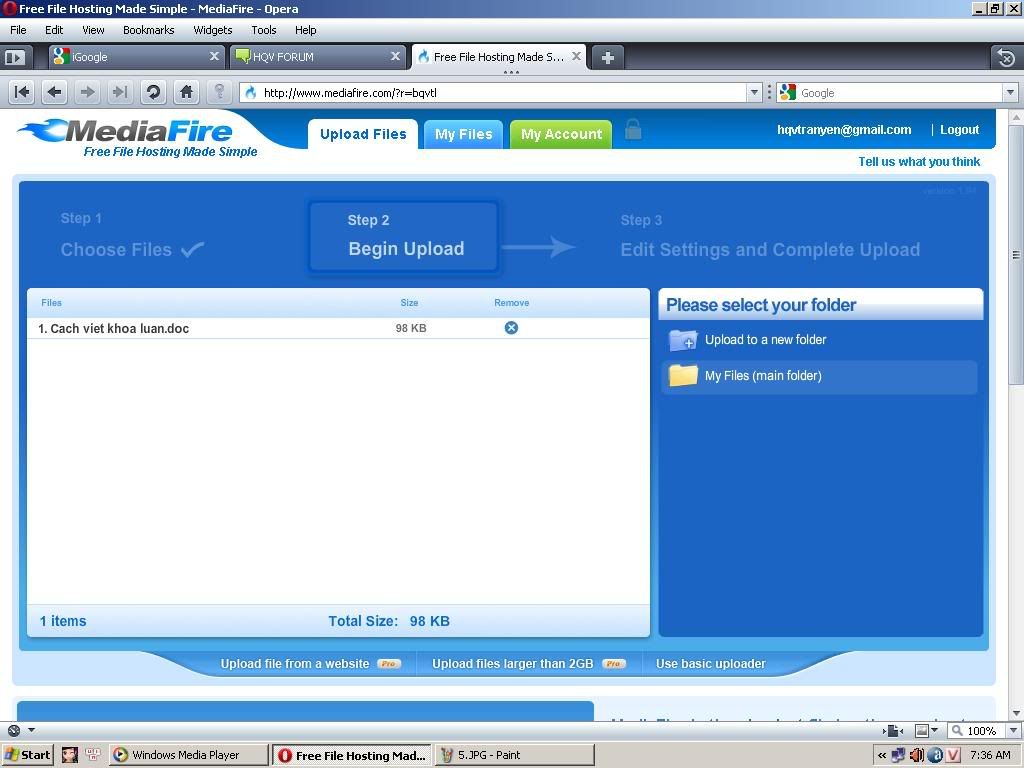Click the Logout link
The width and height of the screenshot is (1024, 768).
point(959,129)
